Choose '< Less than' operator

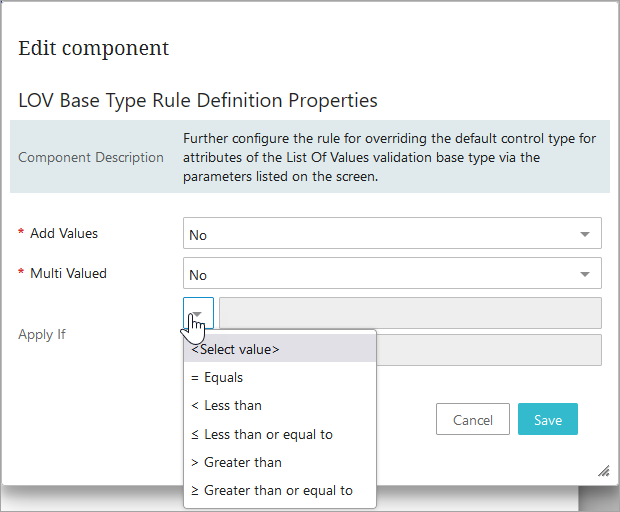(x=280, y=406)
